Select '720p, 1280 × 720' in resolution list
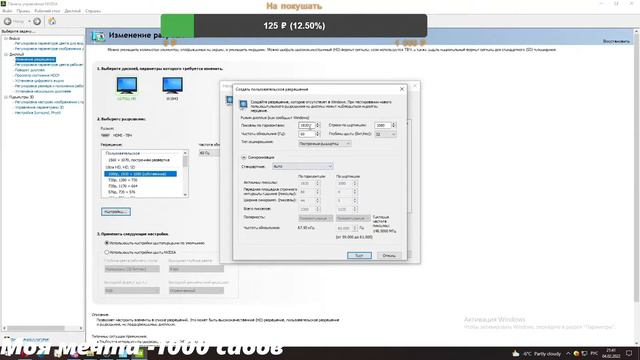 click(123, 180)
